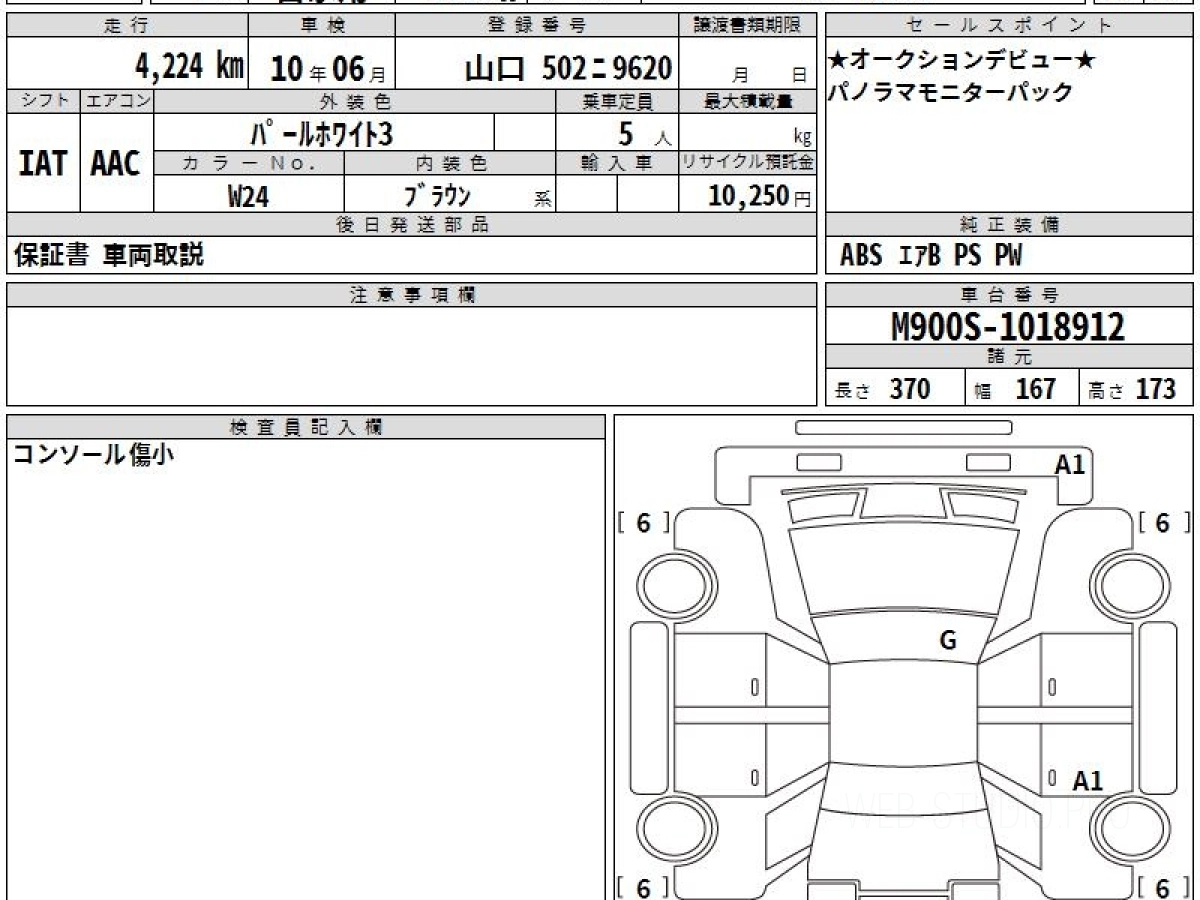Image resolution: width=1200 pixels, height=900 pixels.
Task: Select the パノラマモニターパック sales point text
Action: tap(951, 93)
